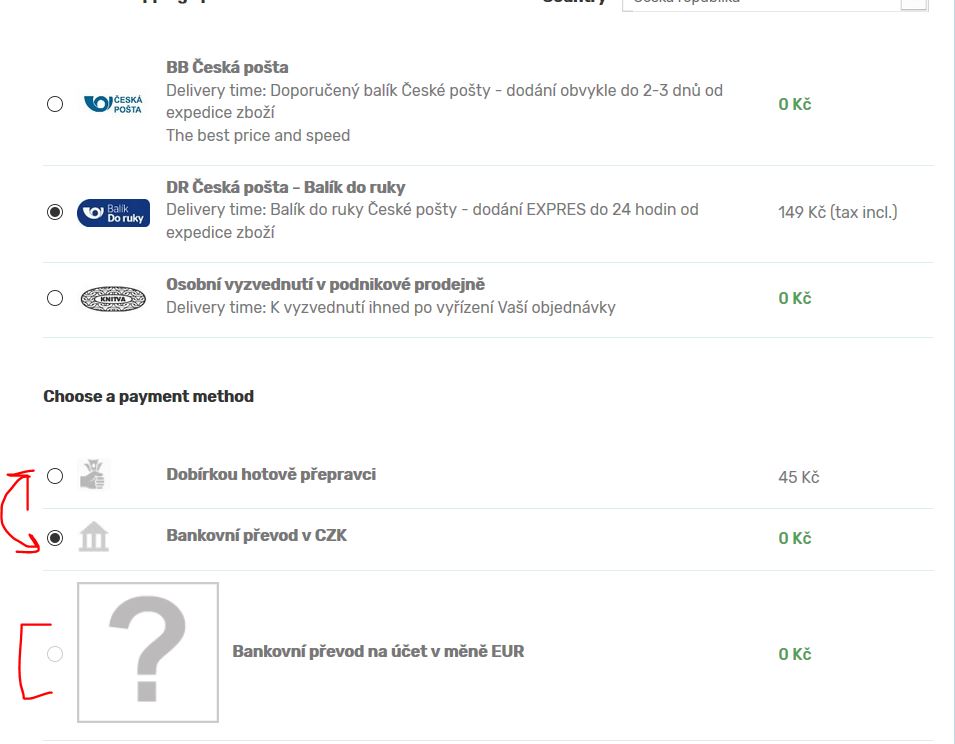Screen dimensions: 955x744
Task: Click Bankovní převod na účet v měně EUR label
Action: tap(378, 652)
